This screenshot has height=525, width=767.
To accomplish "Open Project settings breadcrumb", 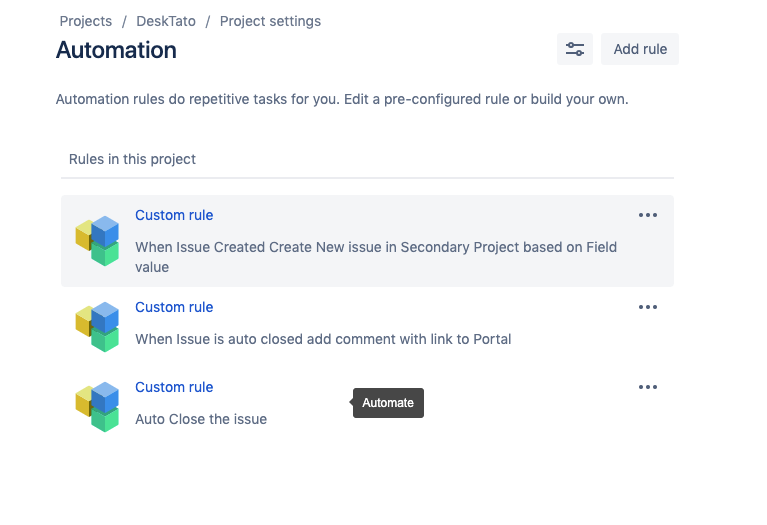I will click(x=270, y=21).
